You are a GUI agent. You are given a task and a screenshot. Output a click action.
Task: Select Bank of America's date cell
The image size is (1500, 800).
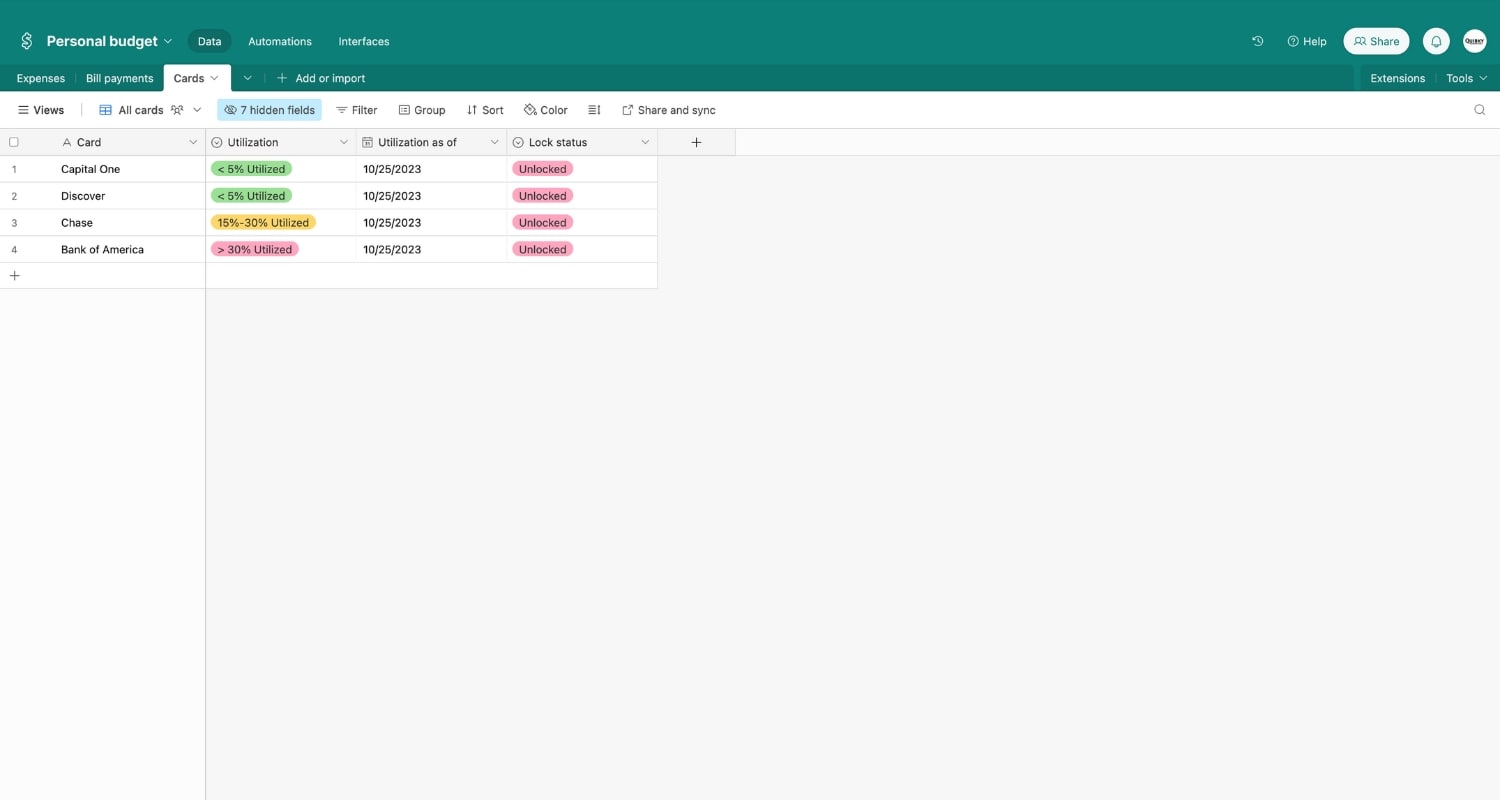431,250
